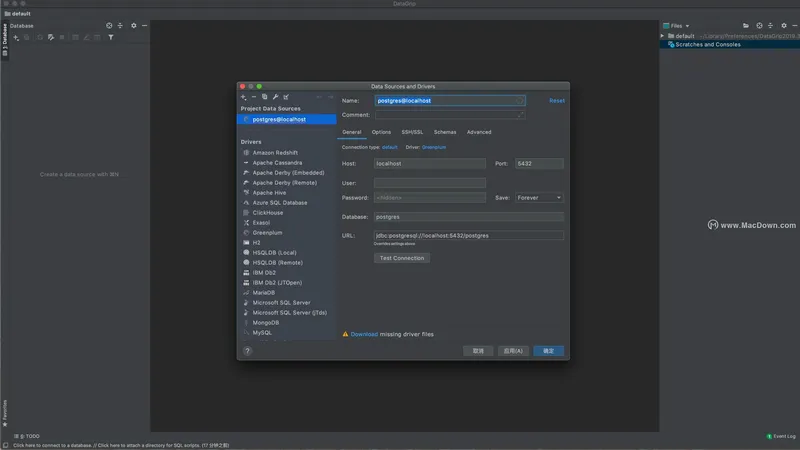
Task: Click the Port field showing 5432
Action: coord(539,164)
